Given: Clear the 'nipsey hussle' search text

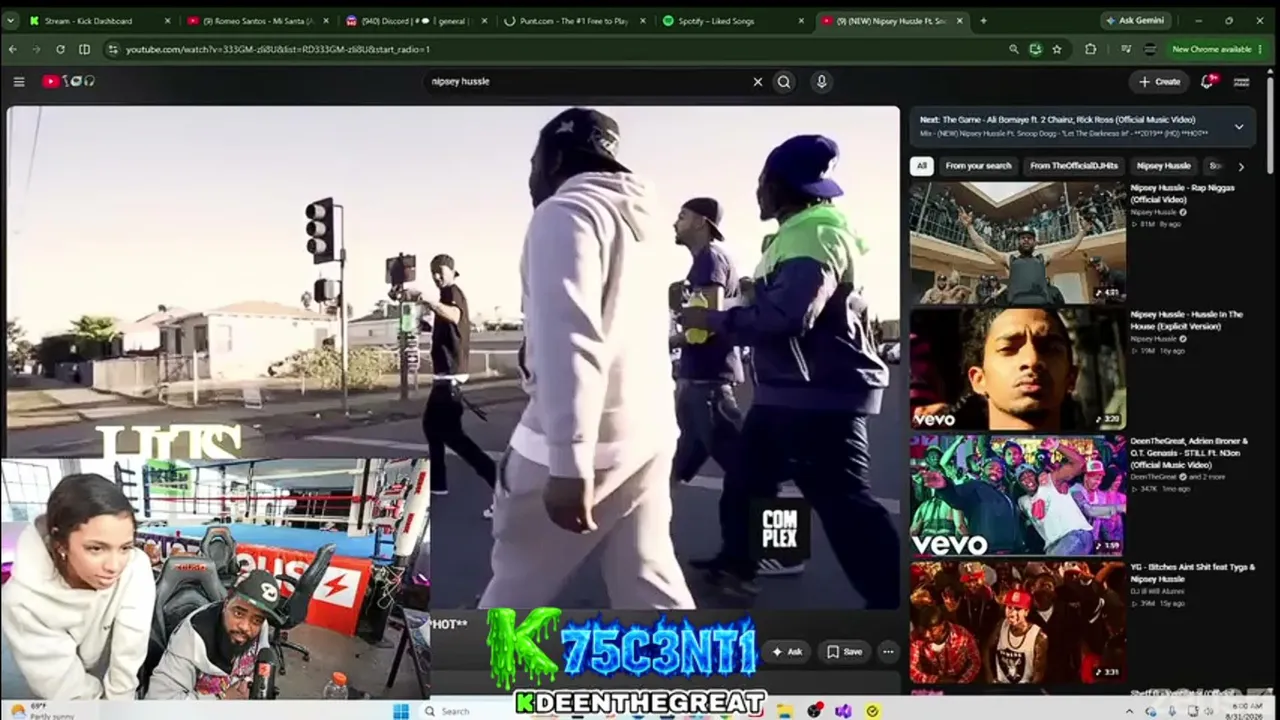Looking at the screenshot, I should [x=757, y=82].
